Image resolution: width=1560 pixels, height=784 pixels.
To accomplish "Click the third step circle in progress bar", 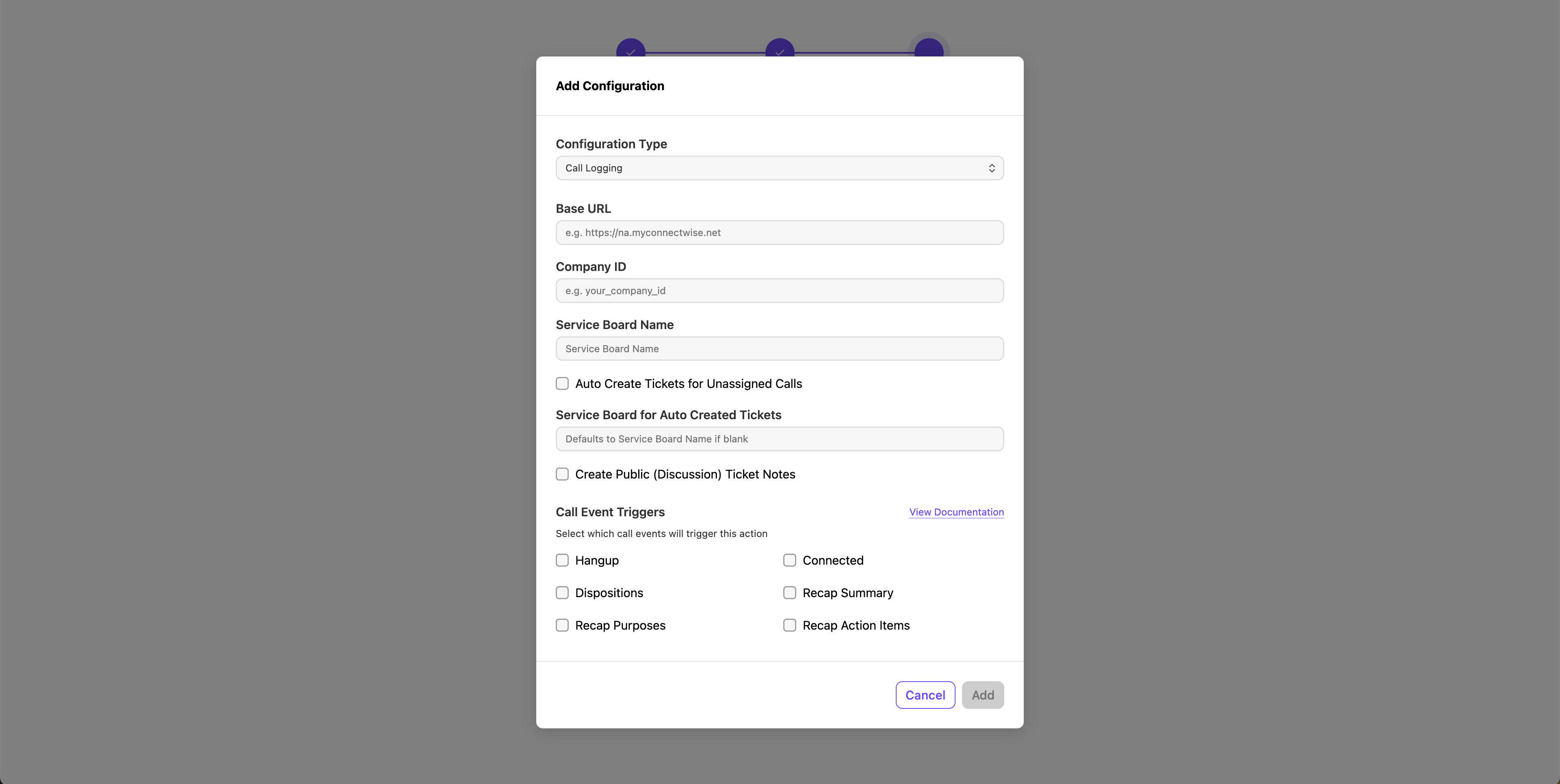I will coord(928,48).
